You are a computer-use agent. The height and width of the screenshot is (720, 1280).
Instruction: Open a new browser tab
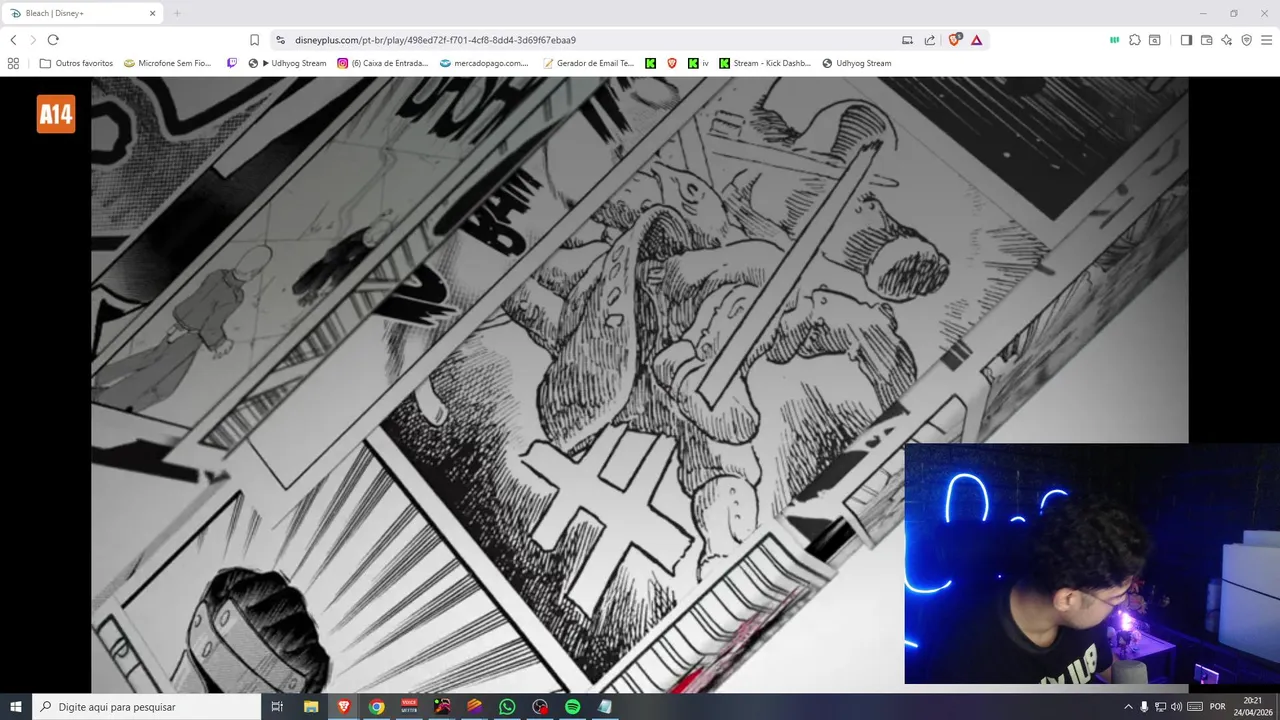coord(177,13)
